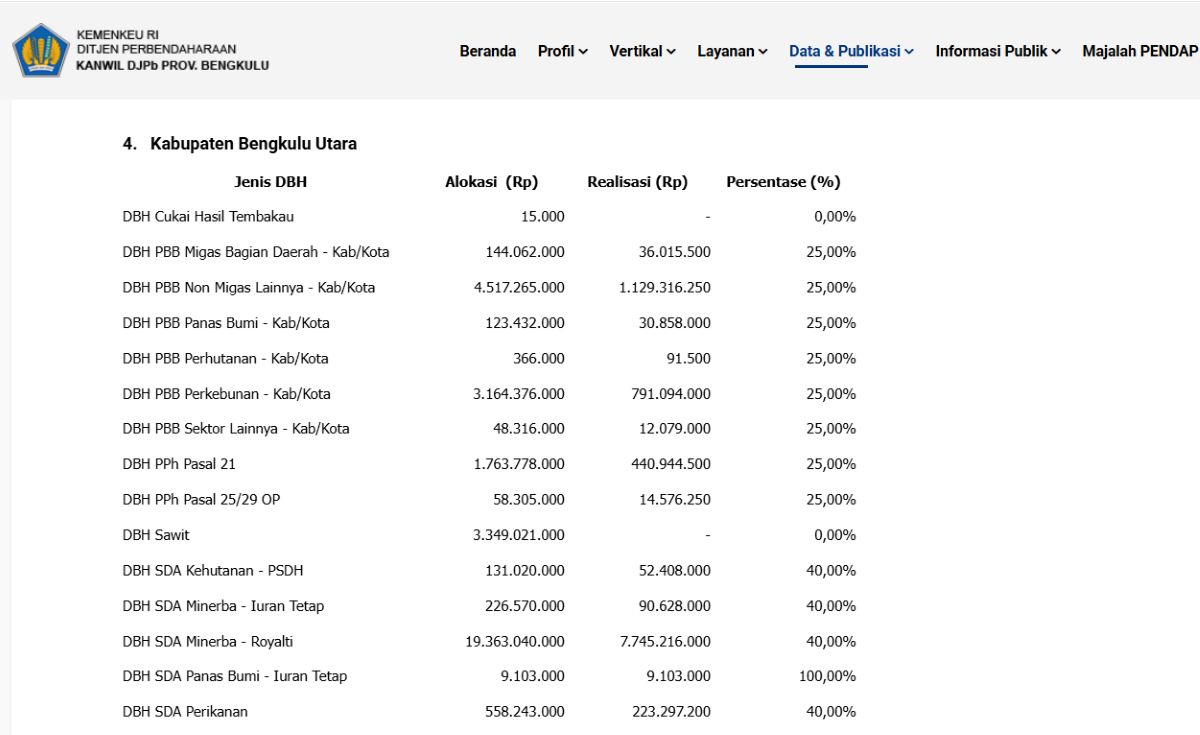The height and width of the screenshot is (735, 1200).
Task: Open Data & Publikasi menu
Action: click(x=852, y=51)
